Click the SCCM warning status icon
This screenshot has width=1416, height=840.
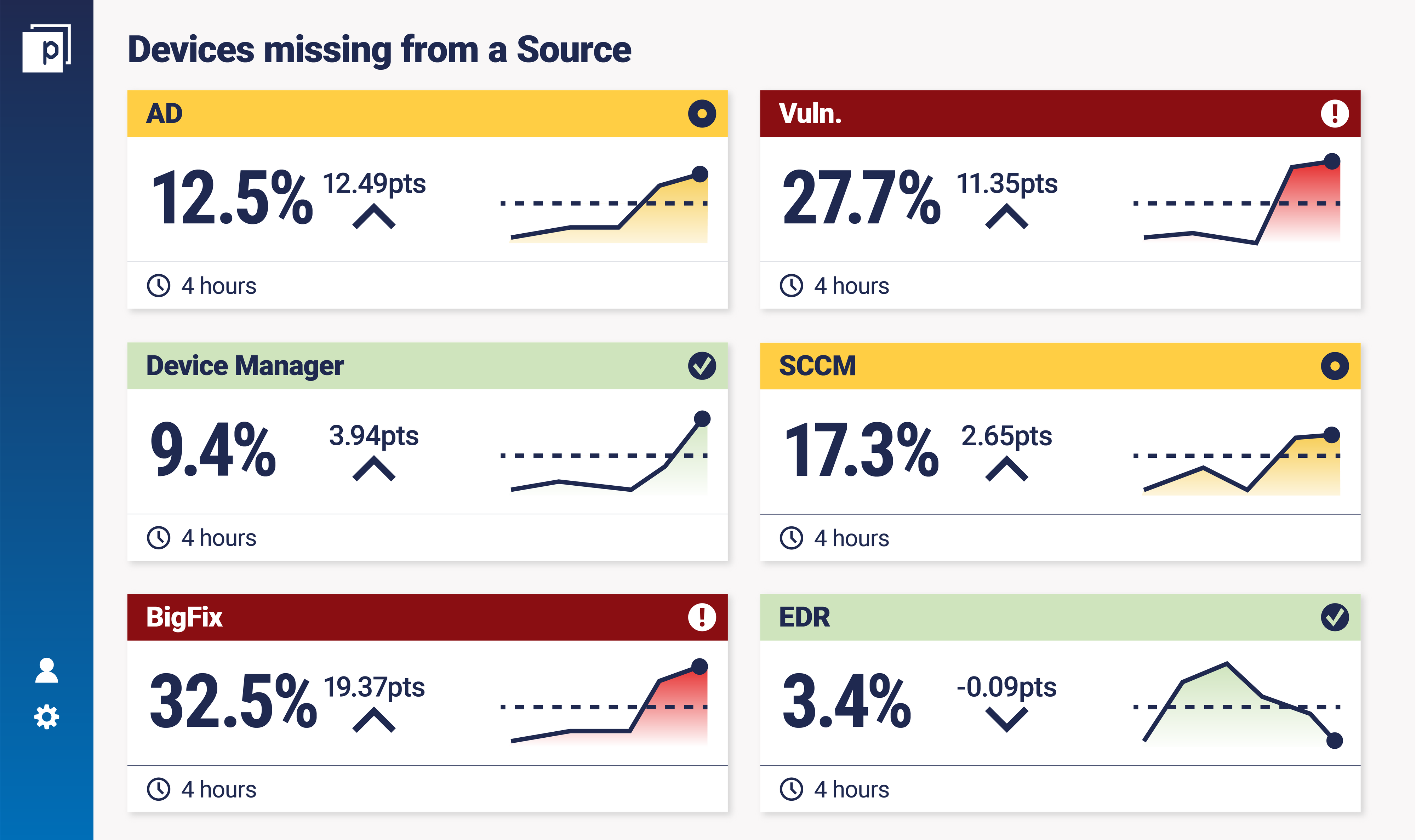click(x=1335, y=366)
